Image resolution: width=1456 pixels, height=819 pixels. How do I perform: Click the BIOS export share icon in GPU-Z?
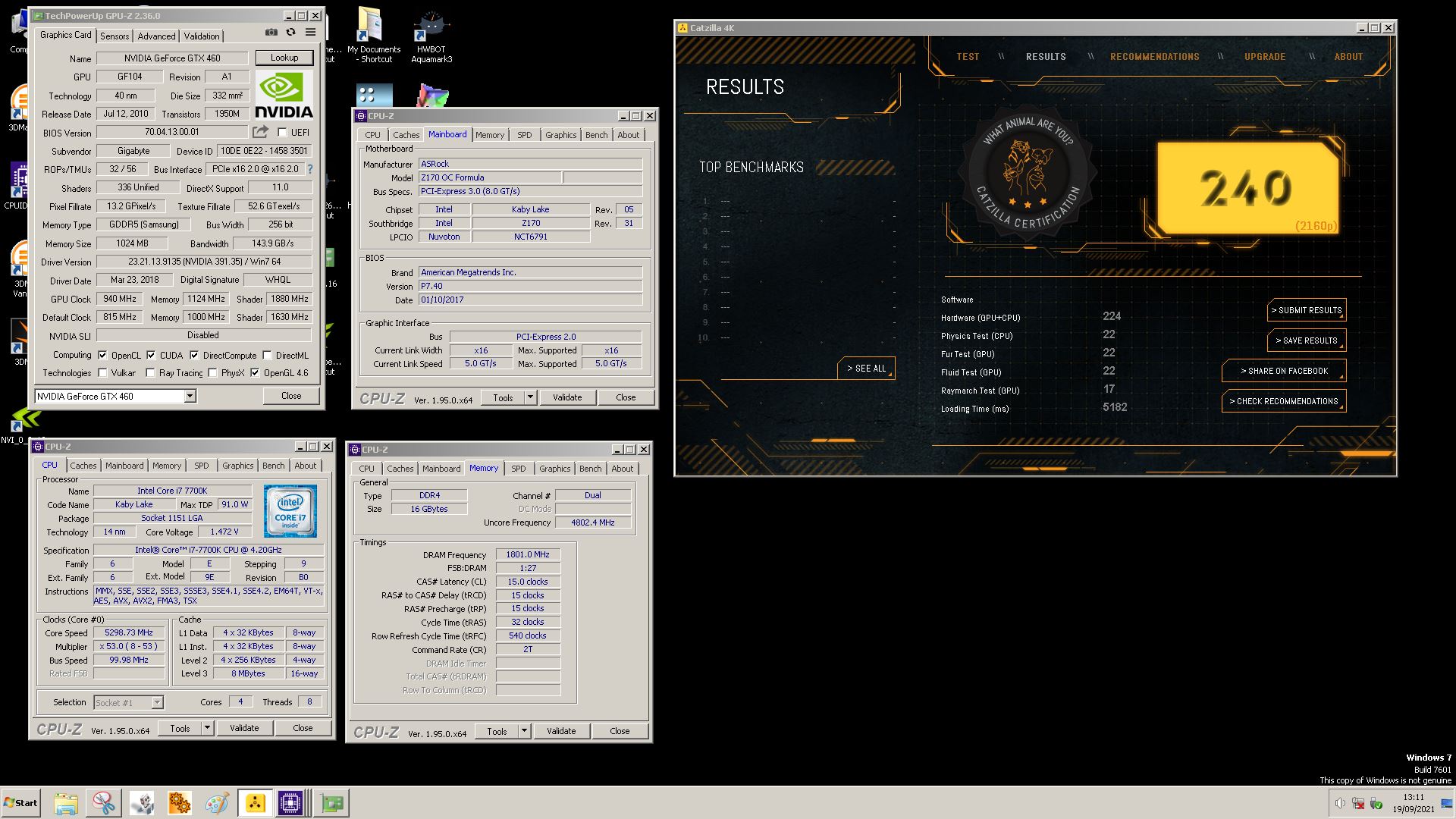pyautogui.click(x=261, y=132)
